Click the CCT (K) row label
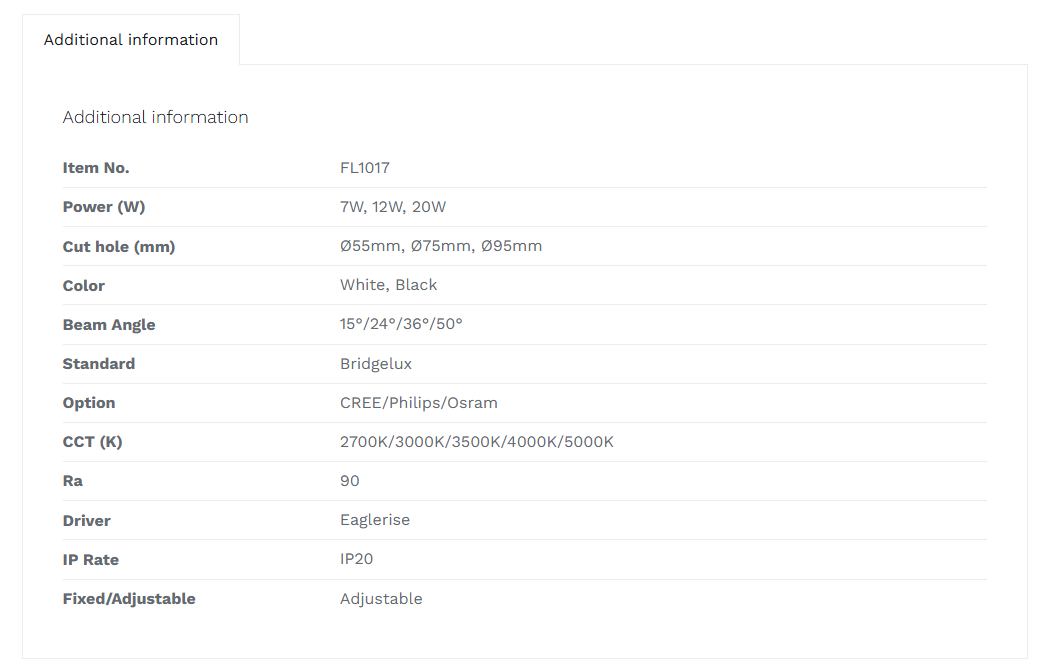Image resolution: width=1046 pixels, height=672 pixels. click(93, 442)
